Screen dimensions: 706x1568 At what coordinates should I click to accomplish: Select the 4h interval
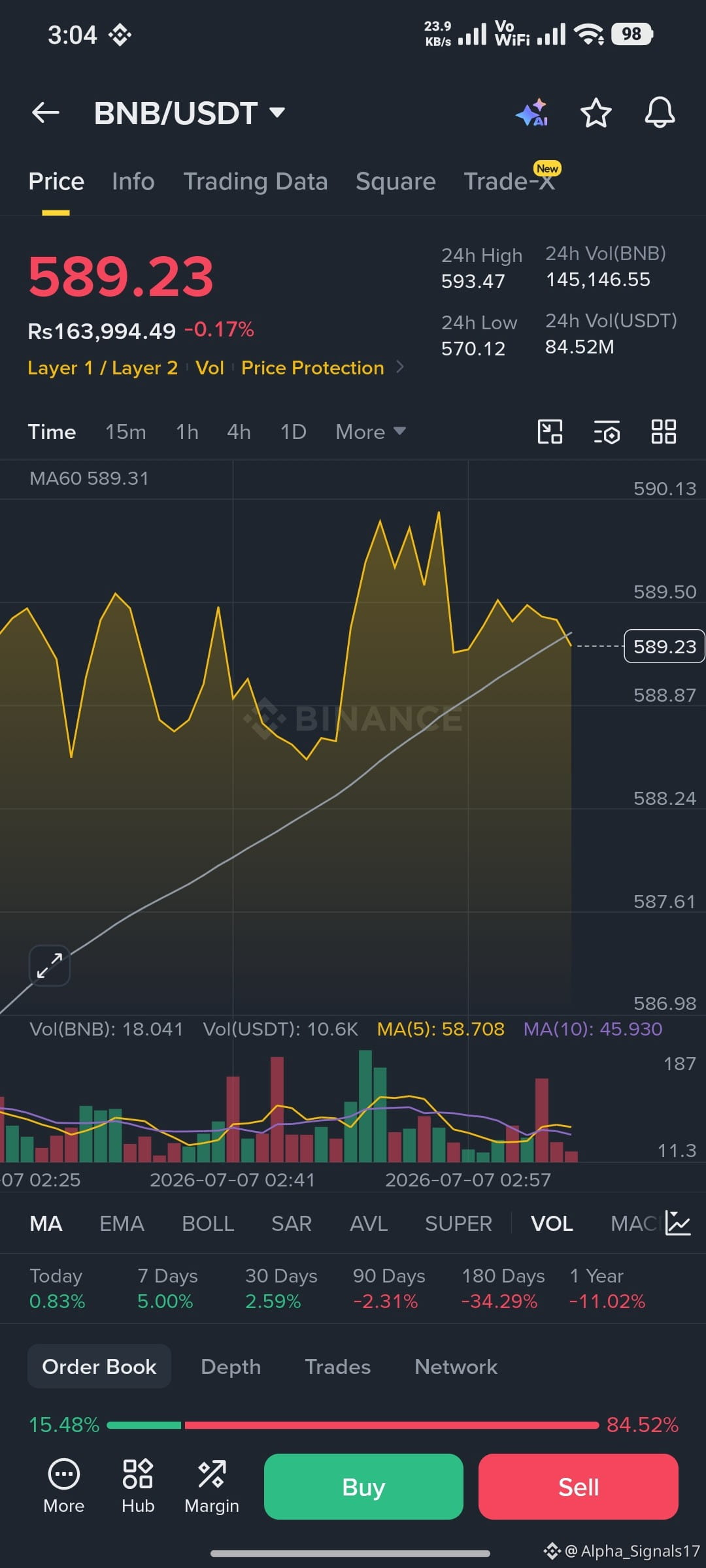(x=239, y=432)
